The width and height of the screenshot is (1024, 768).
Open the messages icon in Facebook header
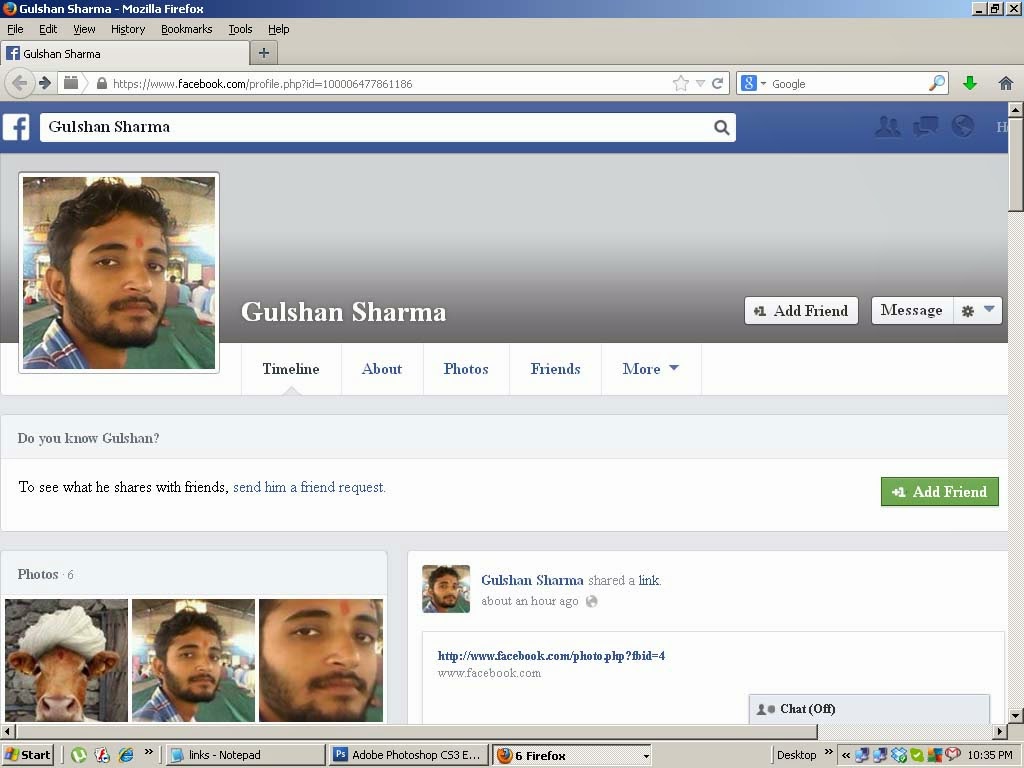click(x=925, y=126)
